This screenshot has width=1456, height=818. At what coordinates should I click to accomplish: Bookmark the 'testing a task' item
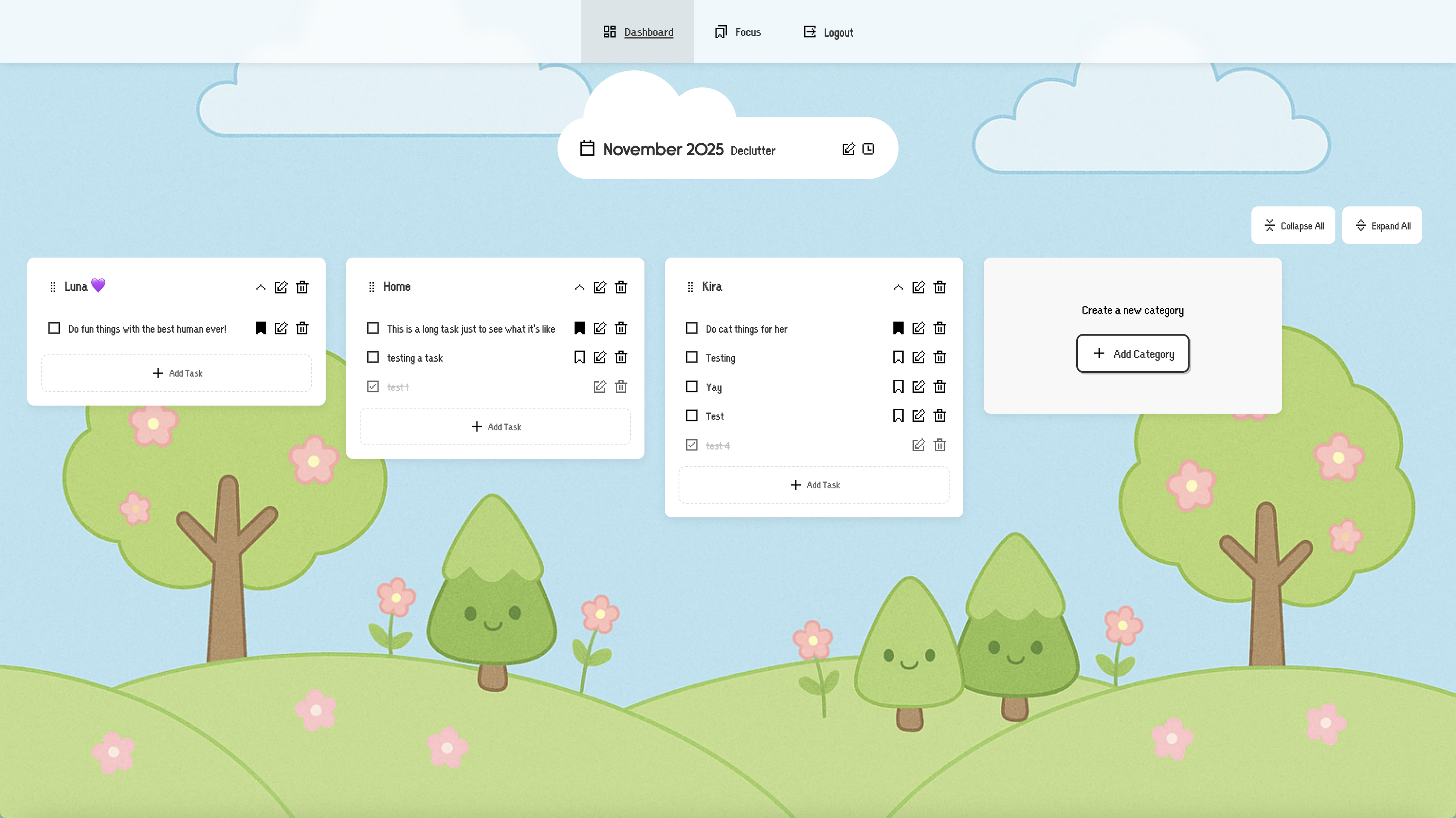(579, 357)
